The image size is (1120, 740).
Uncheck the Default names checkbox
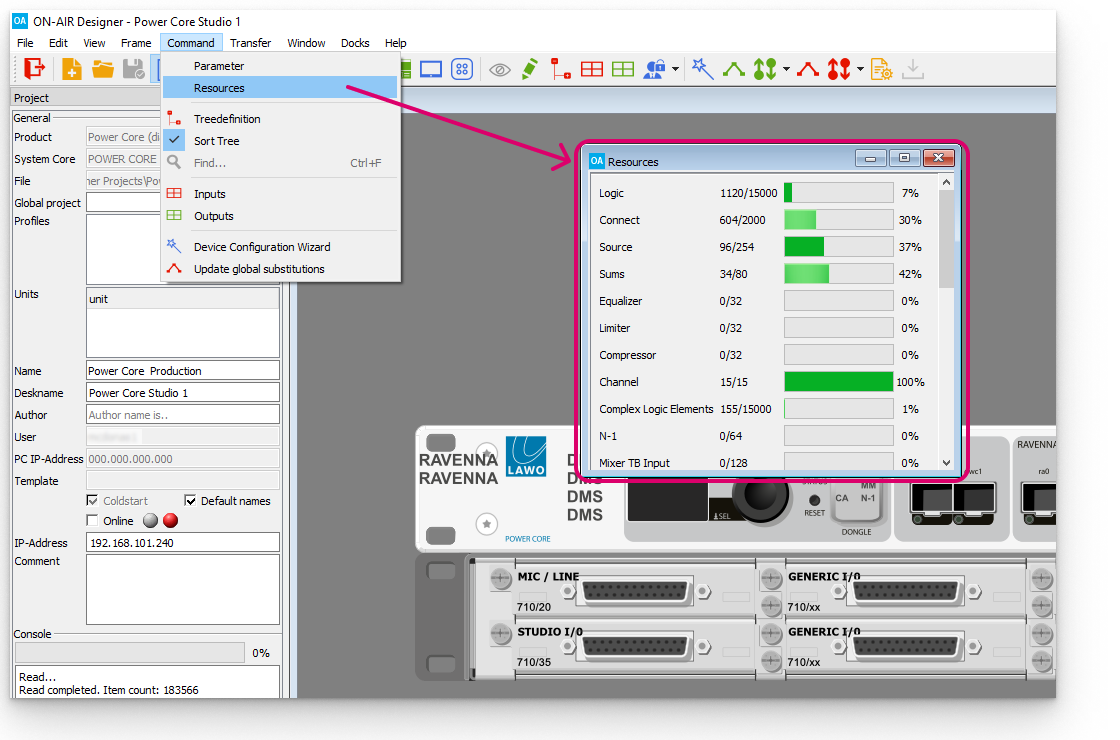click(x=191, y=501)
